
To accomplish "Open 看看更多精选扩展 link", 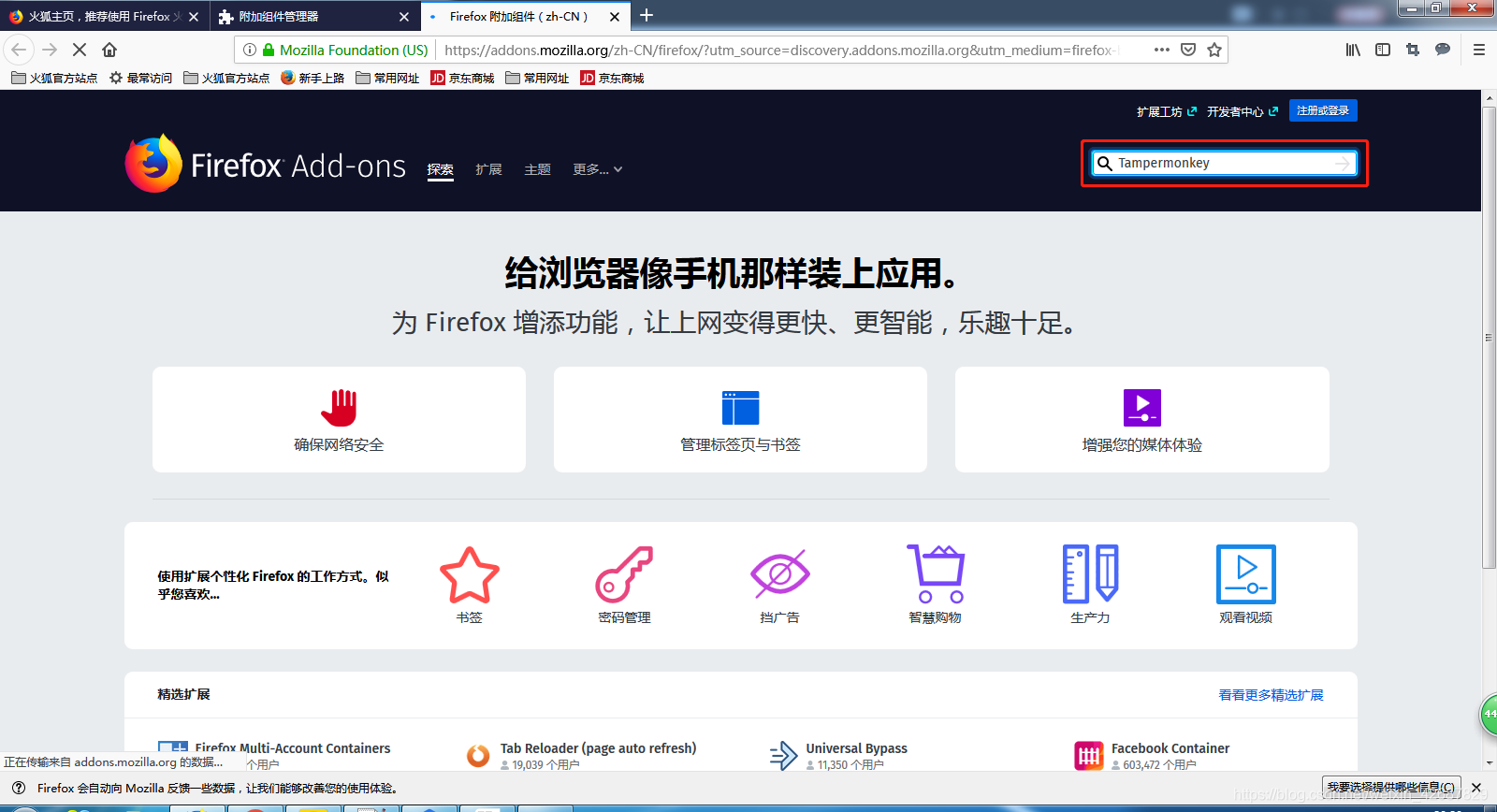I will (1271, 695).
